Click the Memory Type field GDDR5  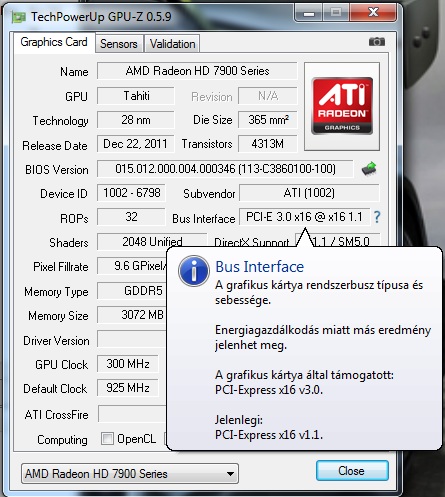(x=132, y=291)
